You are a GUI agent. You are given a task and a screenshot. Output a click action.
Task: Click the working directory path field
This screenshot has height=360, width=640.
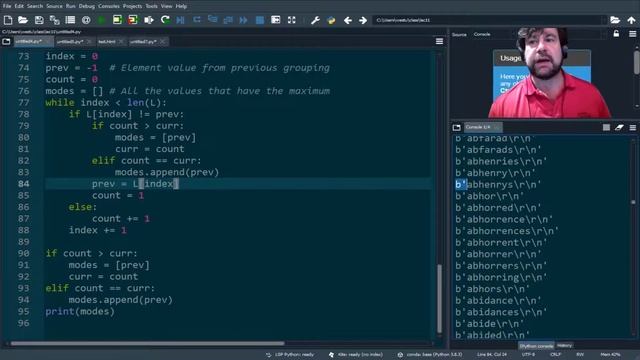pyautogui.click(x=489, y=20)
